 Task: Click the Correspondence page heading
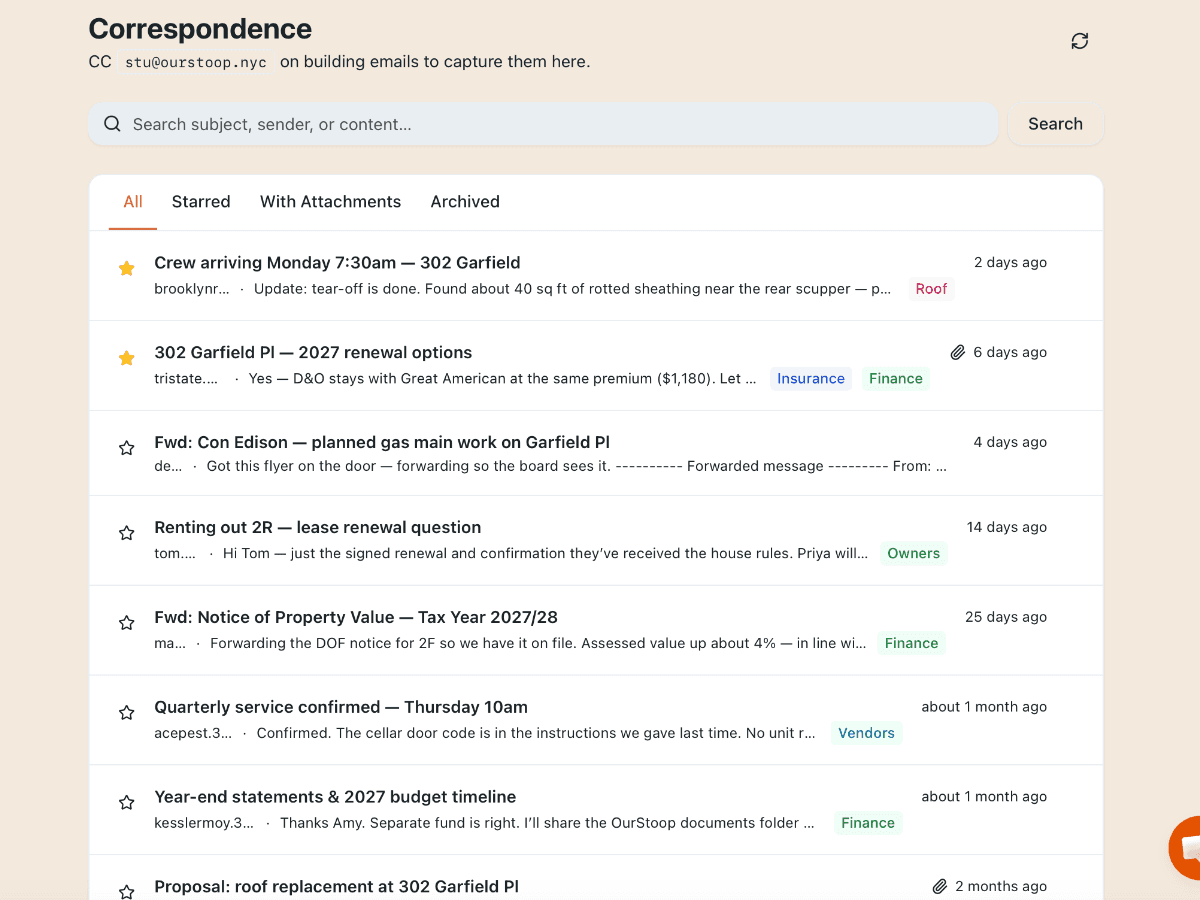(200, 29)
